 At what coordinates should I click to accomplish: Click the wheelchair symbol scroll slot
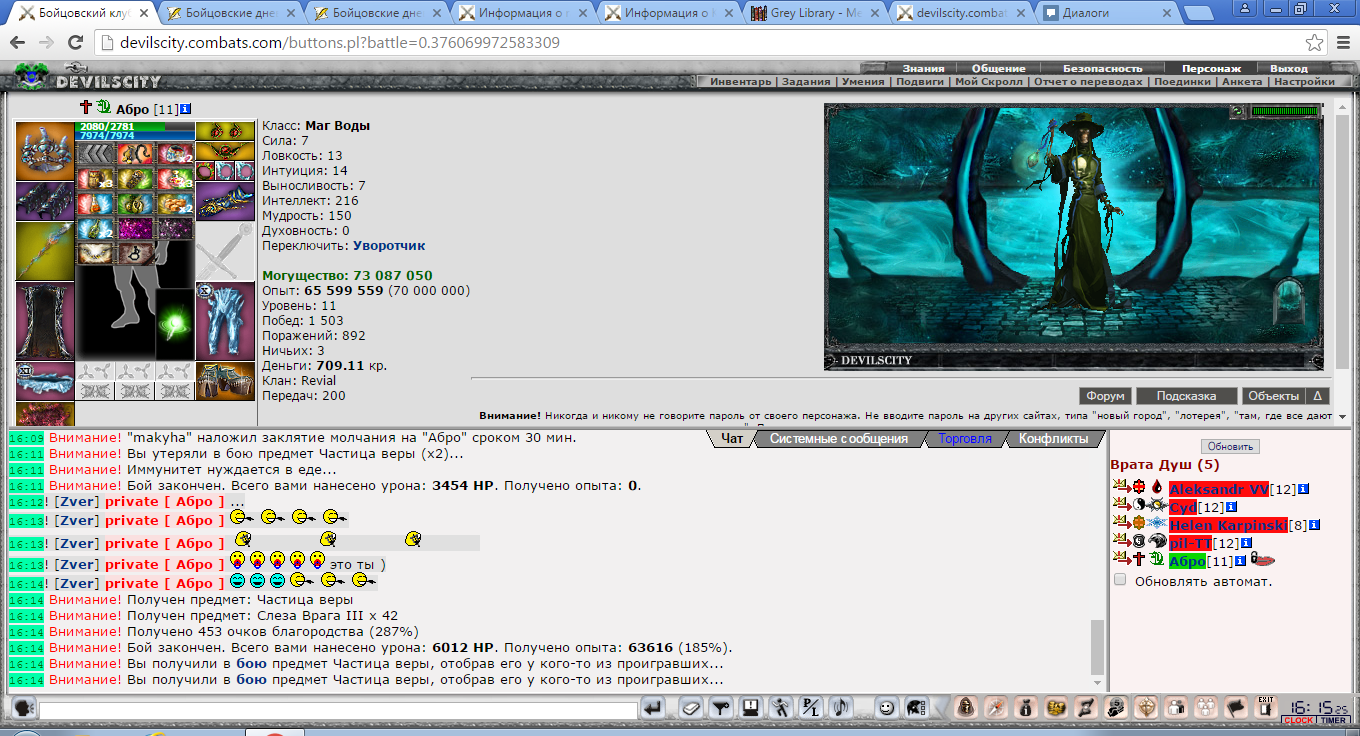click(135, 253)
